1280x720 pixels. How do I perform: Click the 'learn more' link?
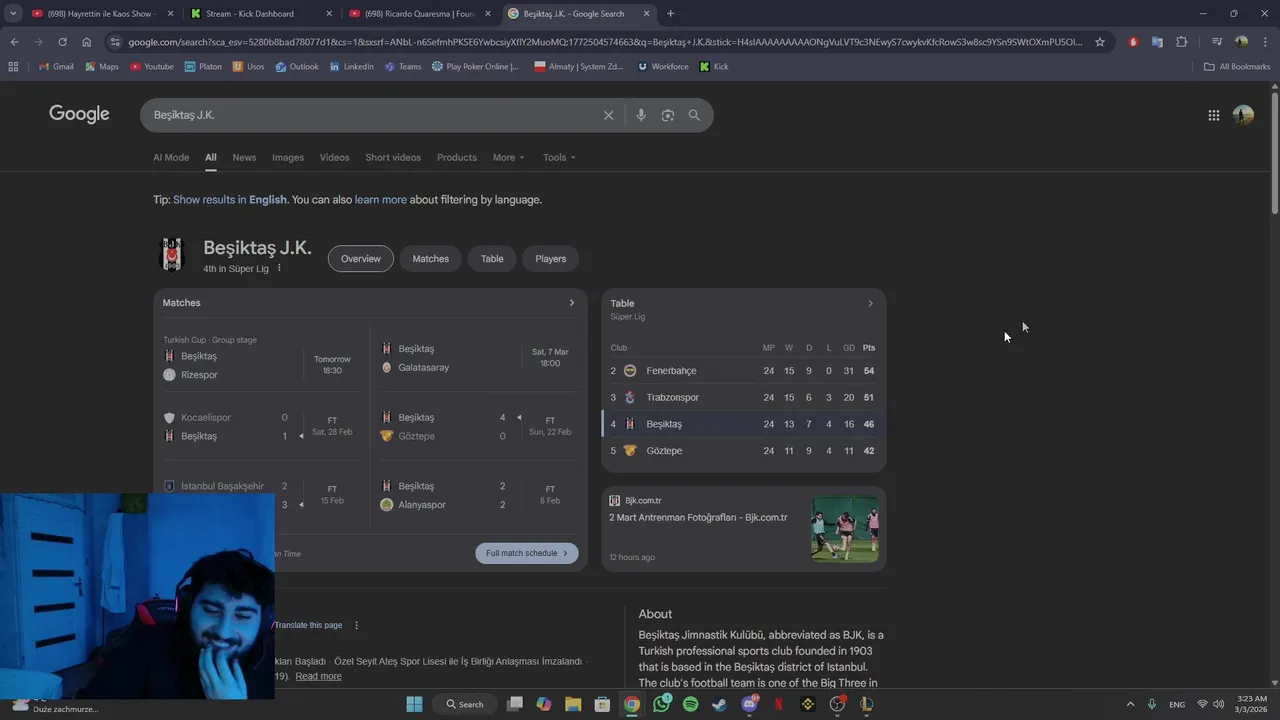[x=381, y=200]
